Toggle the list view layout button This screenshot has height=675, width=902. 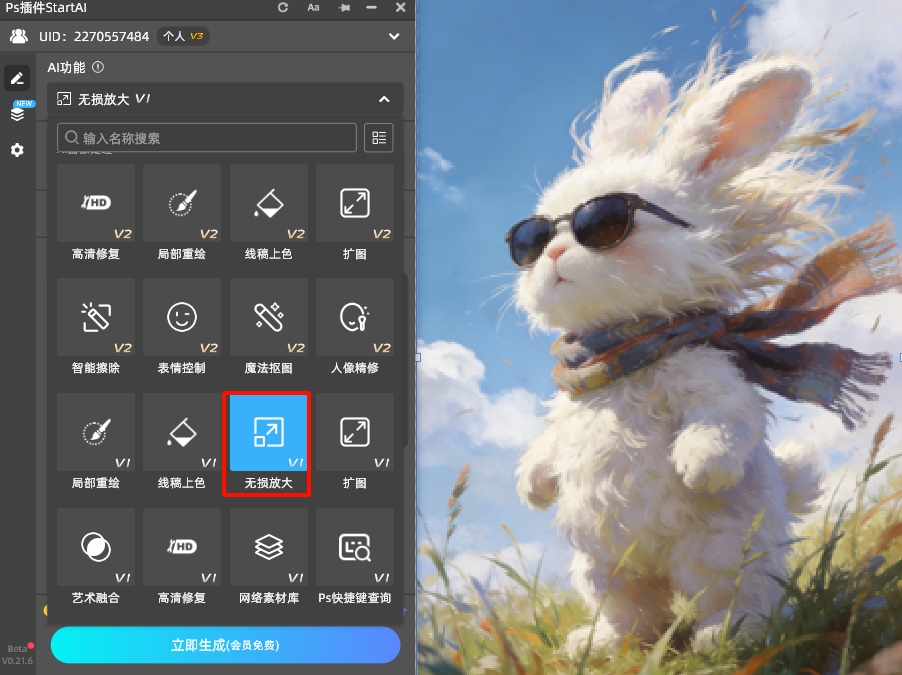click(x=379, y=138)
